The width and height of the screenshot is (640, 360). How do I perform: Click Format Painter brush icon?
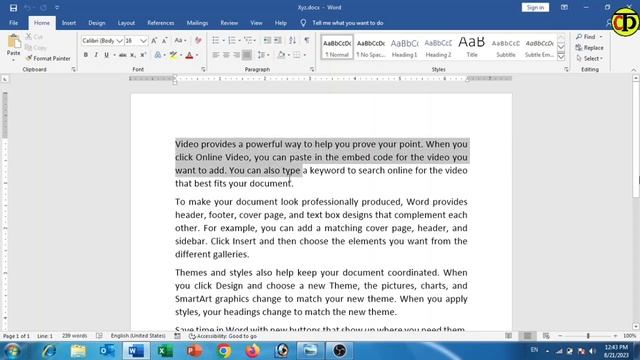coord(29,58)
